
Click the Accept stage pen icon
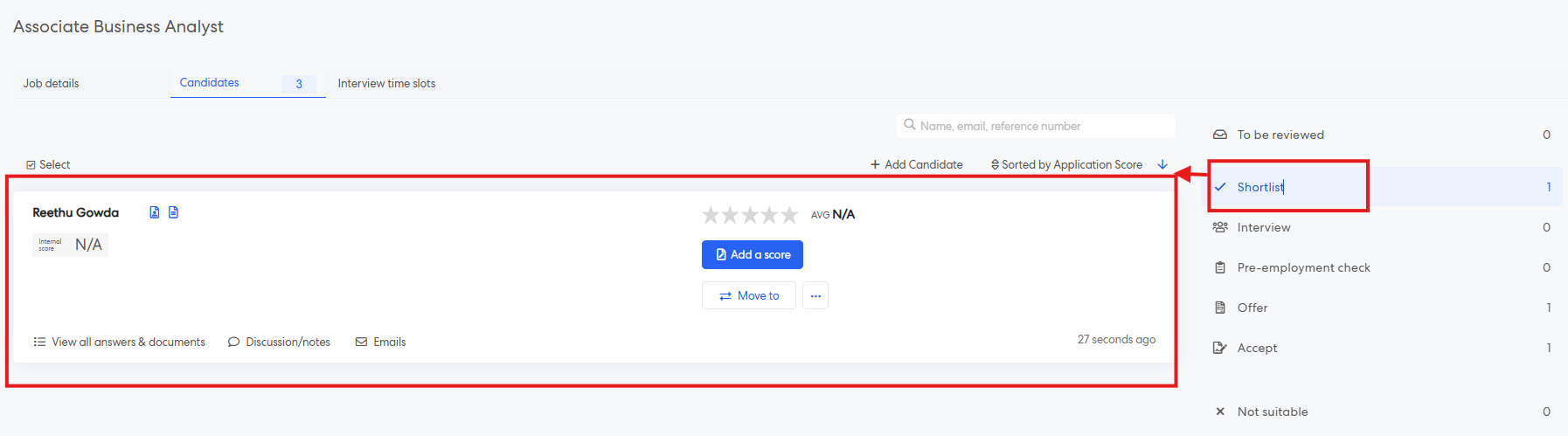pos(1220,348)
